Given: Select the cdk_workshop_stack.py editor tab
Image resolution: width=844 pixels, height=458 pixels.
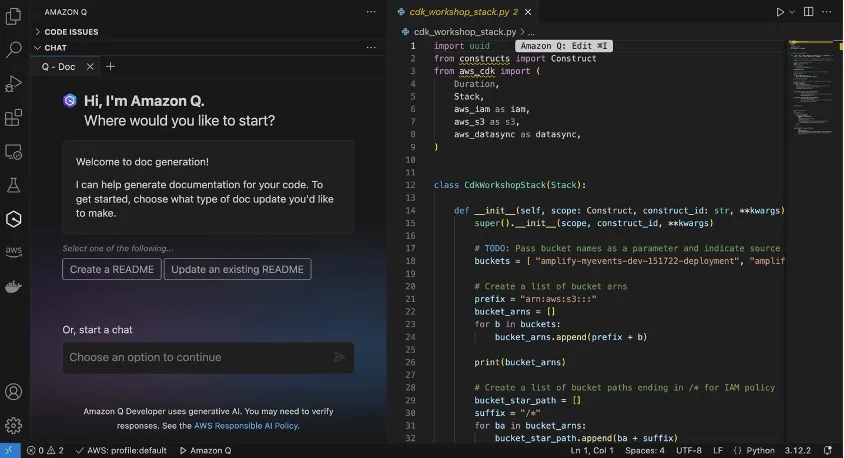Looking at the screenshot, I should 463,12.
